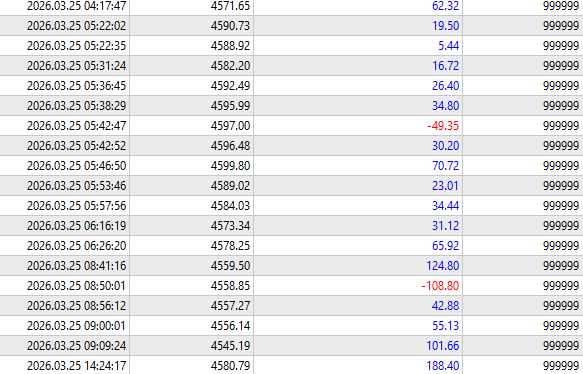
Task: Click profit value 70.72
Action: 445,166
